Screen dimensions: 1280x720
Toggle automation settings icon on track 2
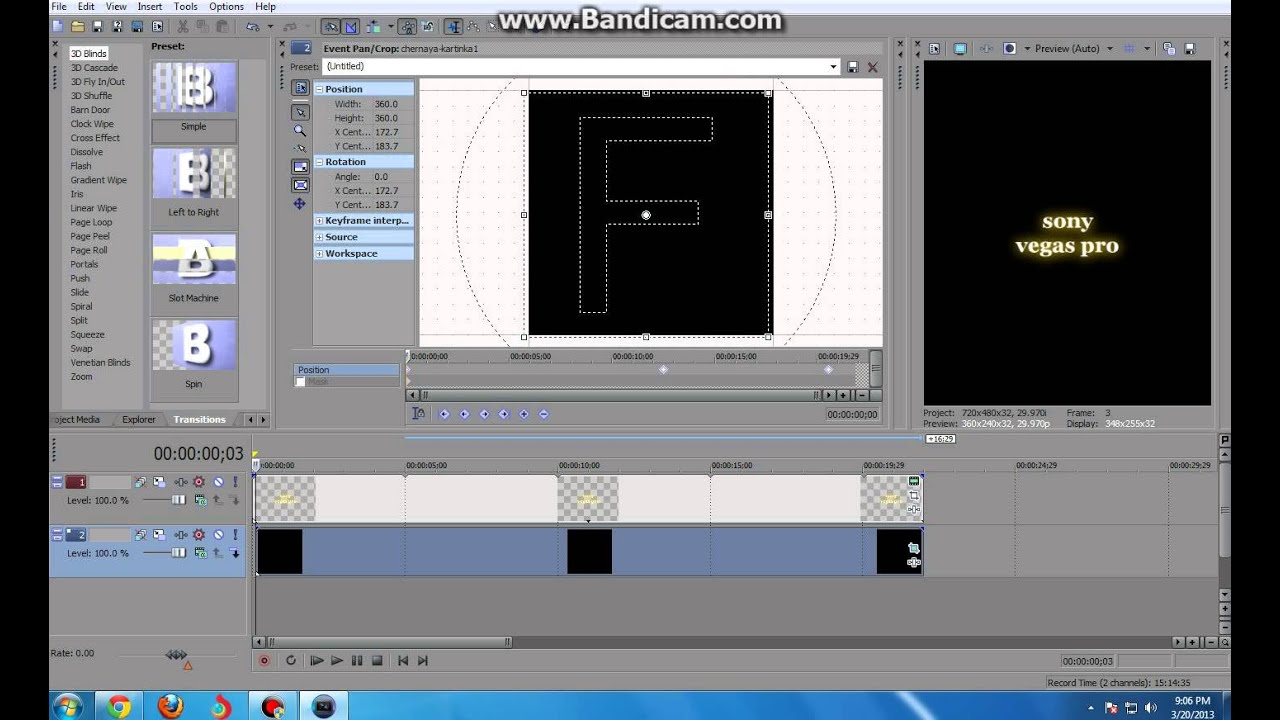pyautogui.click(x=199, y=535)
